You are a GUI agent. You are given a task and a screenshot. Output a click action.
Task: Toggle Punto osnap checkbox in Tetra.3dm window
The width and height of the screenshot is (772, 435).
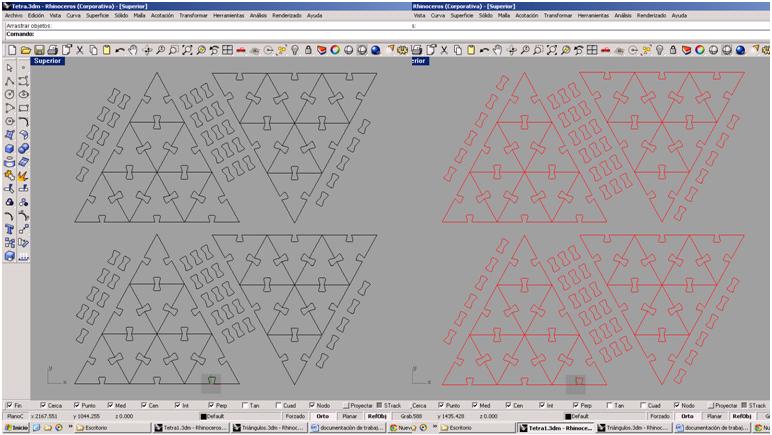77,405
